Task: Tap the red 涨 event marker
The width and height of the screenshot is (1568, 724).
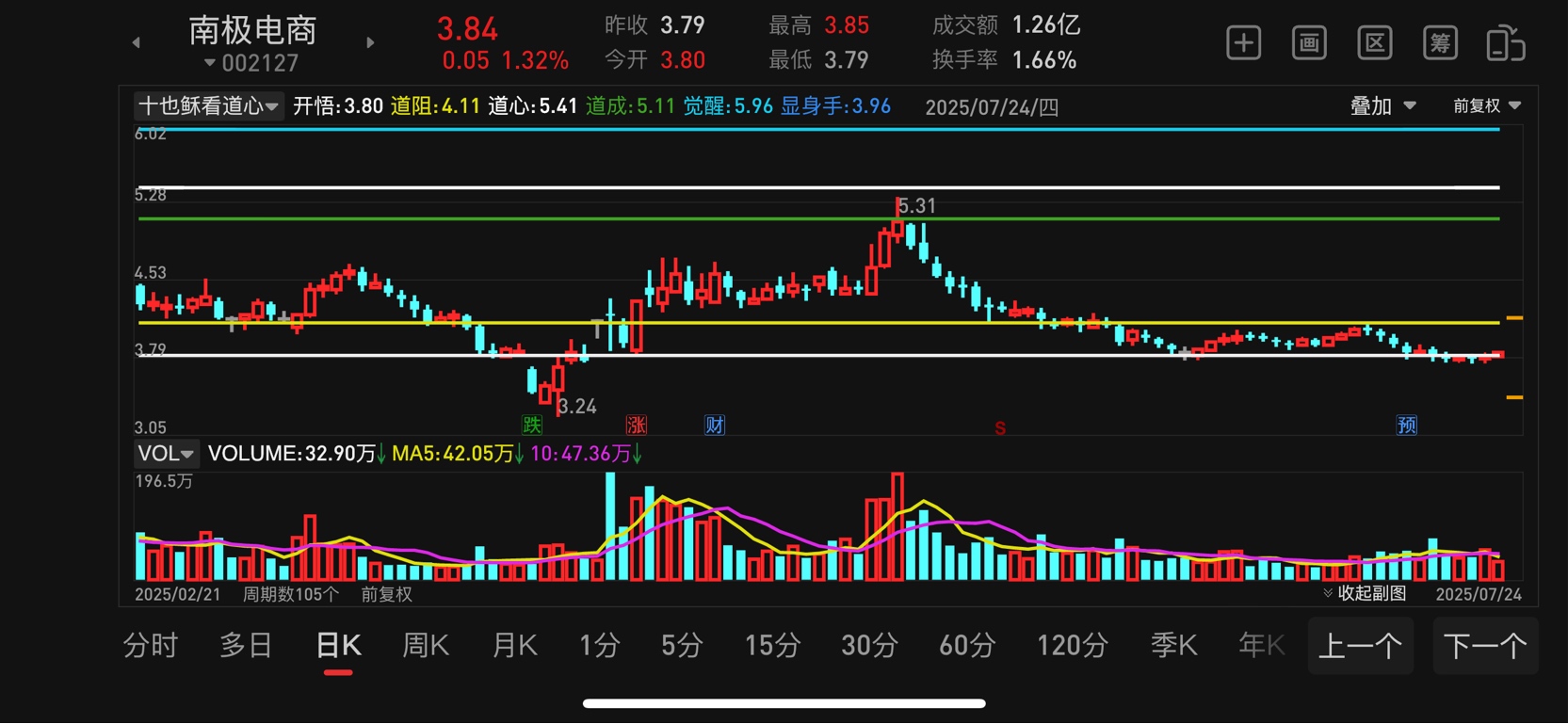Action: pos(637,425)
